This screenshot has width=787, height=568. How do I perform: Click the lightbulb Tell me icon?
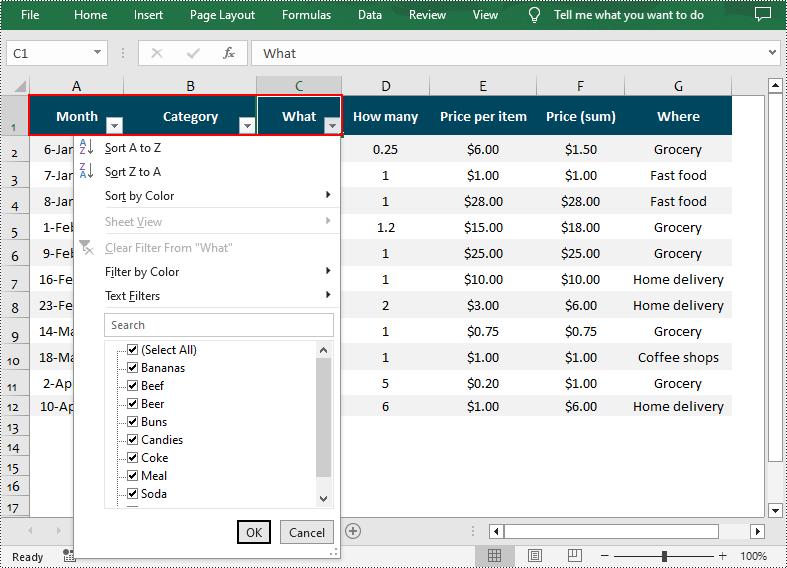535,15
